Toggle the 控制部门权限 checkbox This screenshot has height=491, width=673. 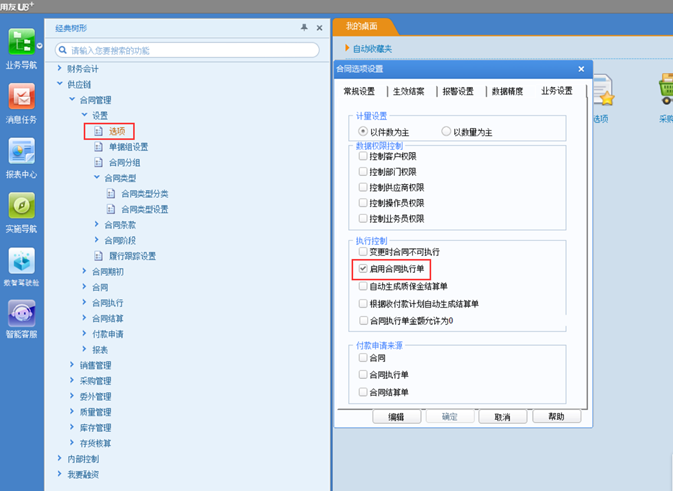[x=363, y=172]
